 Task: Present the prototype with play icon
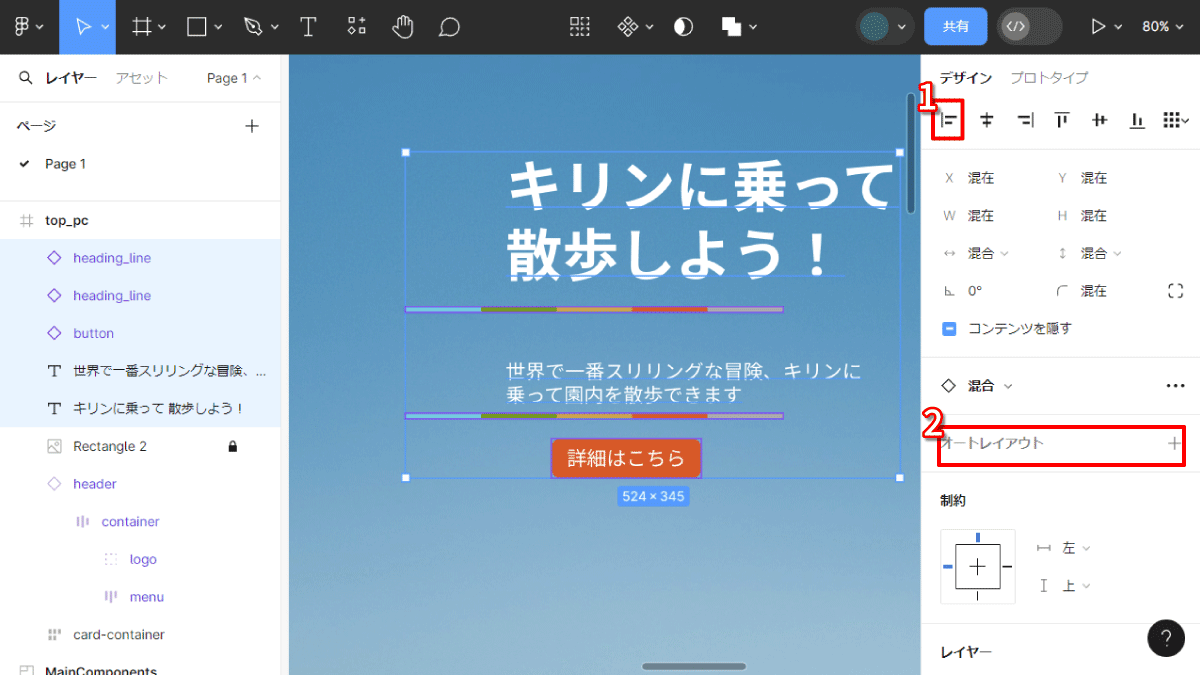(1098, 27)
